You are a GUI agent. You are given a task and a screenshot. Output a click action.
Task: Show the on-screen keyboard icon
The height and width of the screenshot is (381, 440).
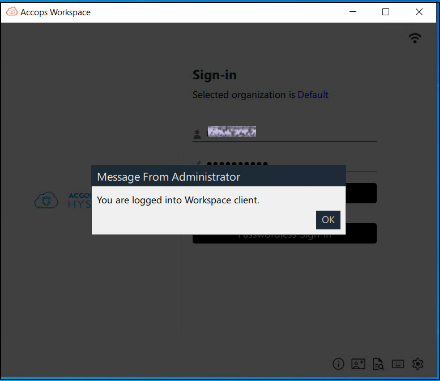[398, 364]
